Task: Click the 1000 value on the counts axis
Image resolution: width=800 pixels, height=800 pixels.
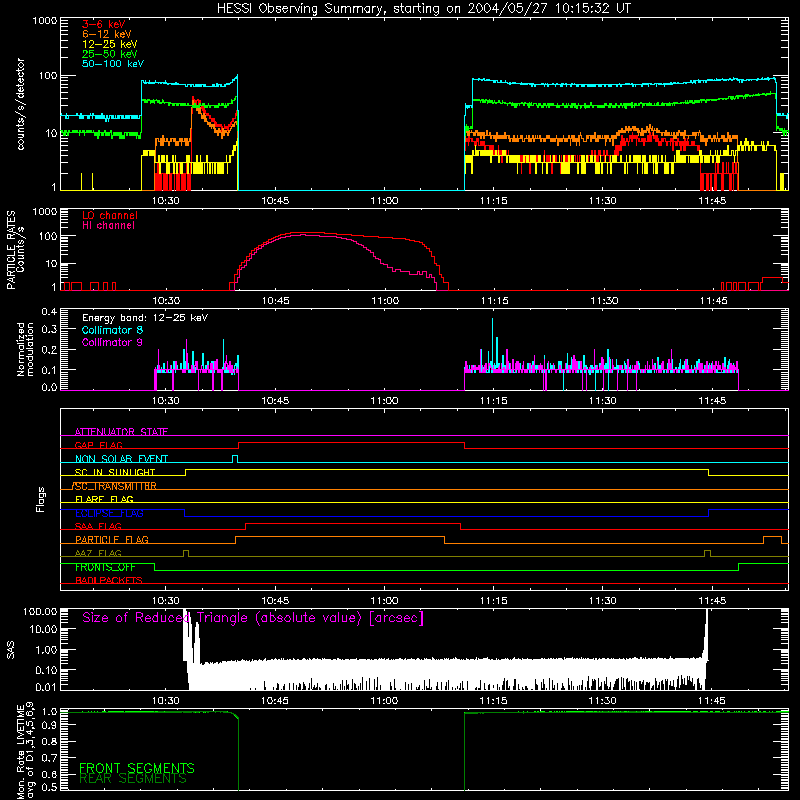Action: pos(44,21)
